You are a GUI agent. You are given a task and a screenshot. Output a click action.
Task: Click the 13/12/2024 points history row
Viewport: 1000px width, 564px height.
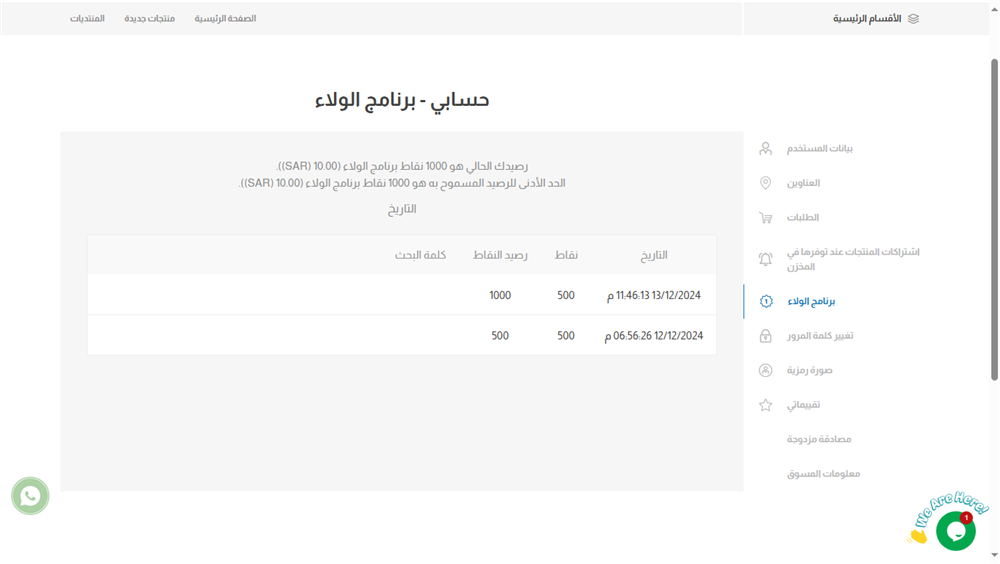pyautogui.click(x=402, y=295)
